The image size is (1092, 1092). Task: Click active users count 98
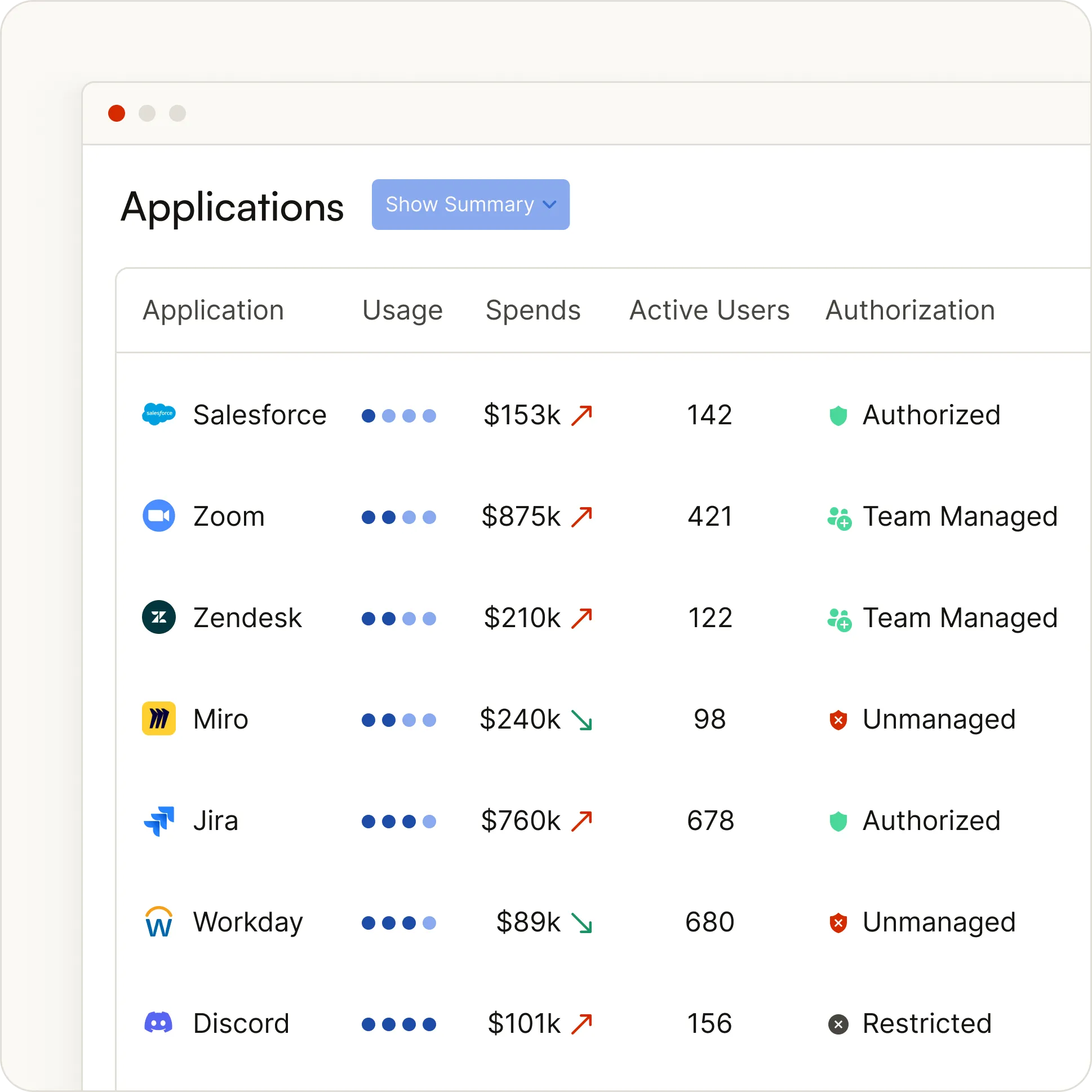[x=710, y=719]
